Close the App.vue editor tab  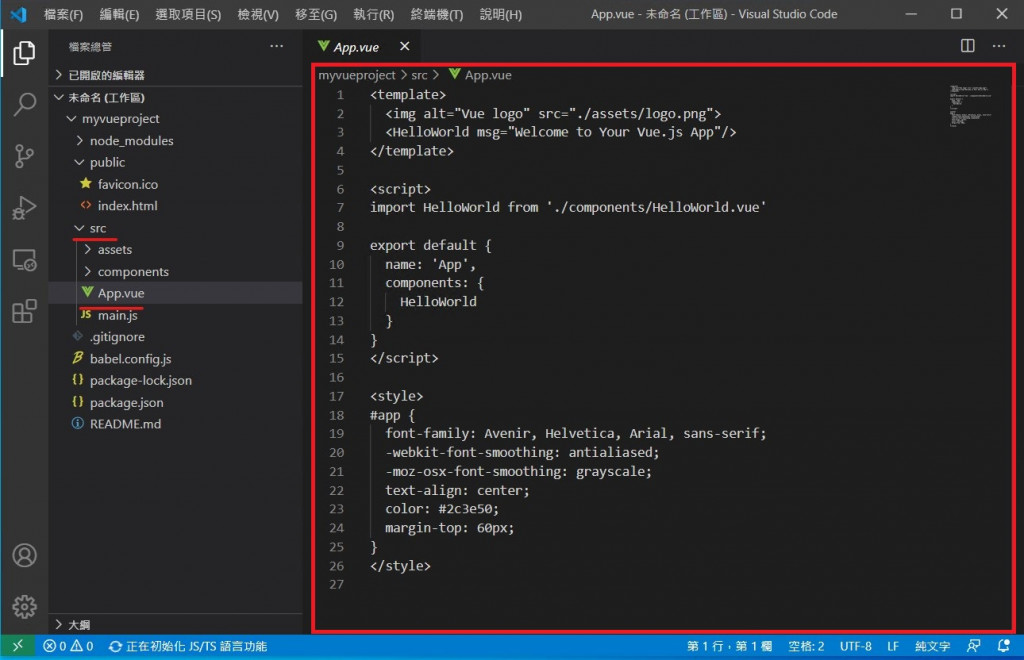404,46
